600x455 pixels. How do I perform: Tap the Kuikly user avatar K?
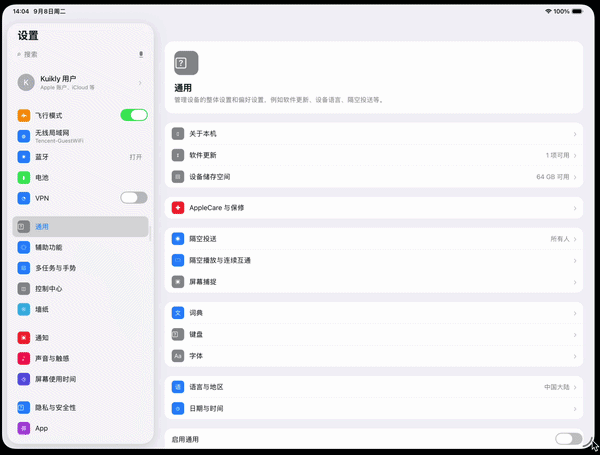pos(26,83)
